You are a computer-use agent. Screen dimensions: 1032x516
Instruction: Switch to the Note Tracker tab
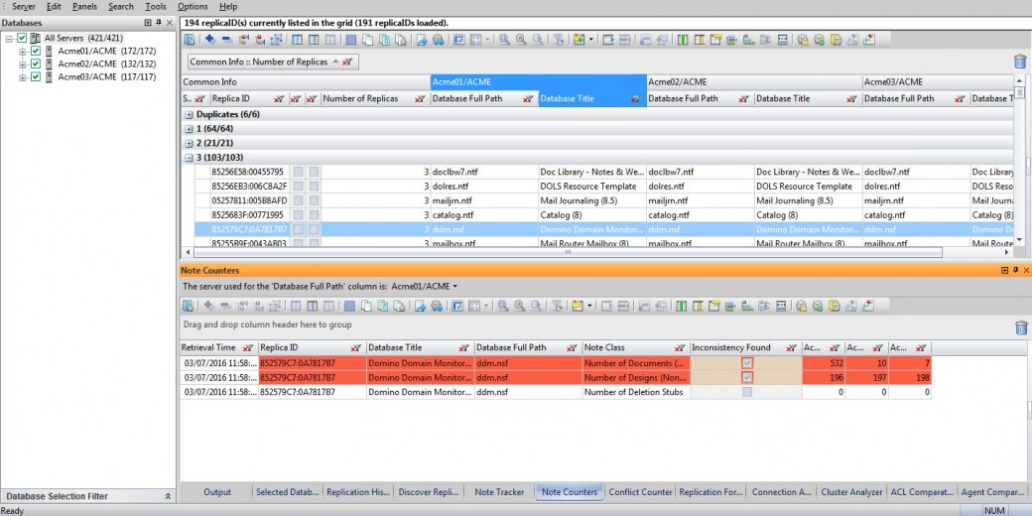(499, 492)
